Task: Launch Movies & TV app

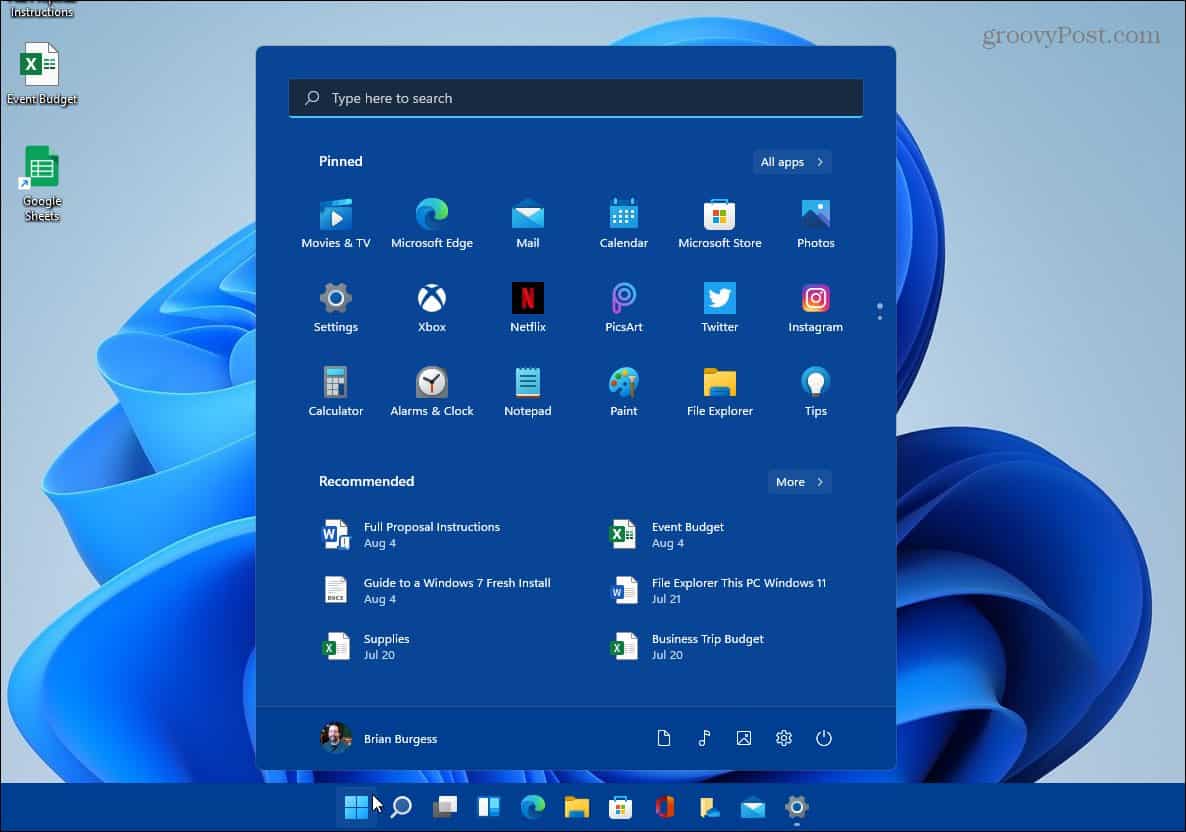Action: click(335, 214)
